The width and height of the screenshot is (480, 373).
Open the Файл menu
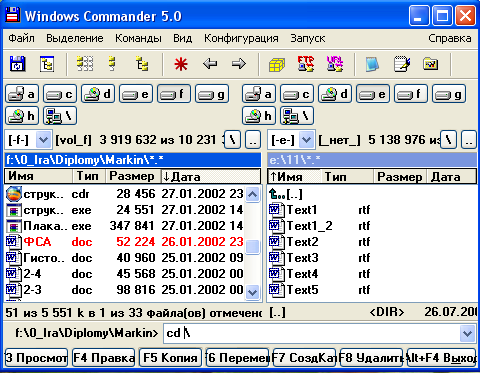[21, 38]
